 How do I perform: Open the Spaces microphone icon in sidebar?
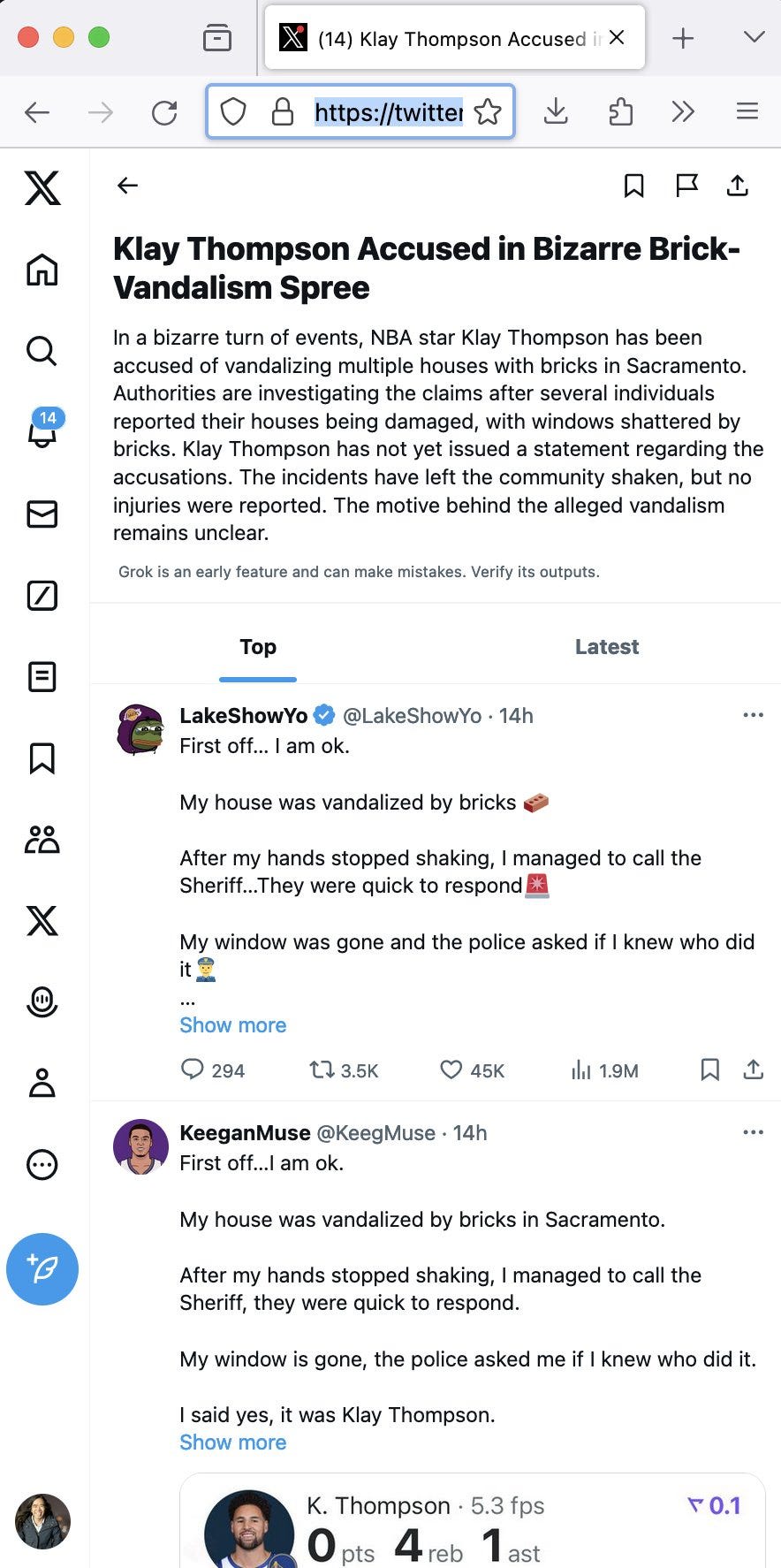[x=42, y=1001]
